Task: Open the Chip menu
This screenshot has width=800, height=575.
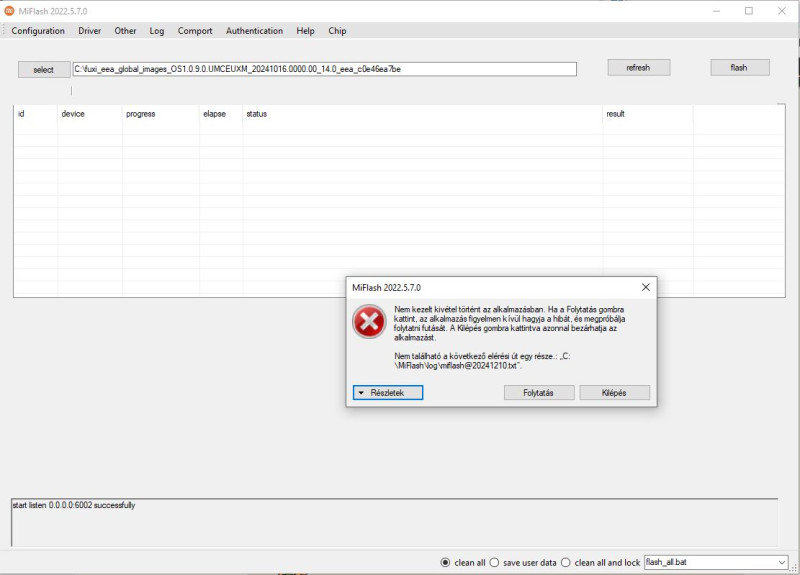Action: click(337, 31)
